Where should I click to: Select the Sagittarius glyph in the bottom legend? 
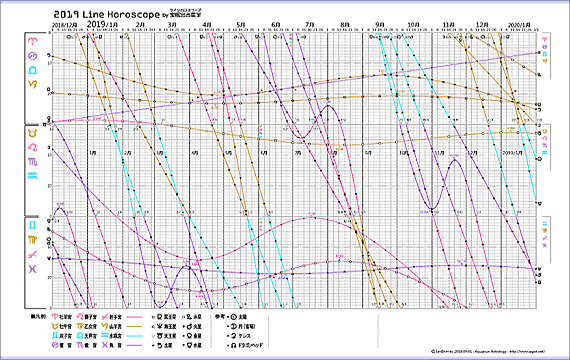pyautogui.click(x=105, y=317)
